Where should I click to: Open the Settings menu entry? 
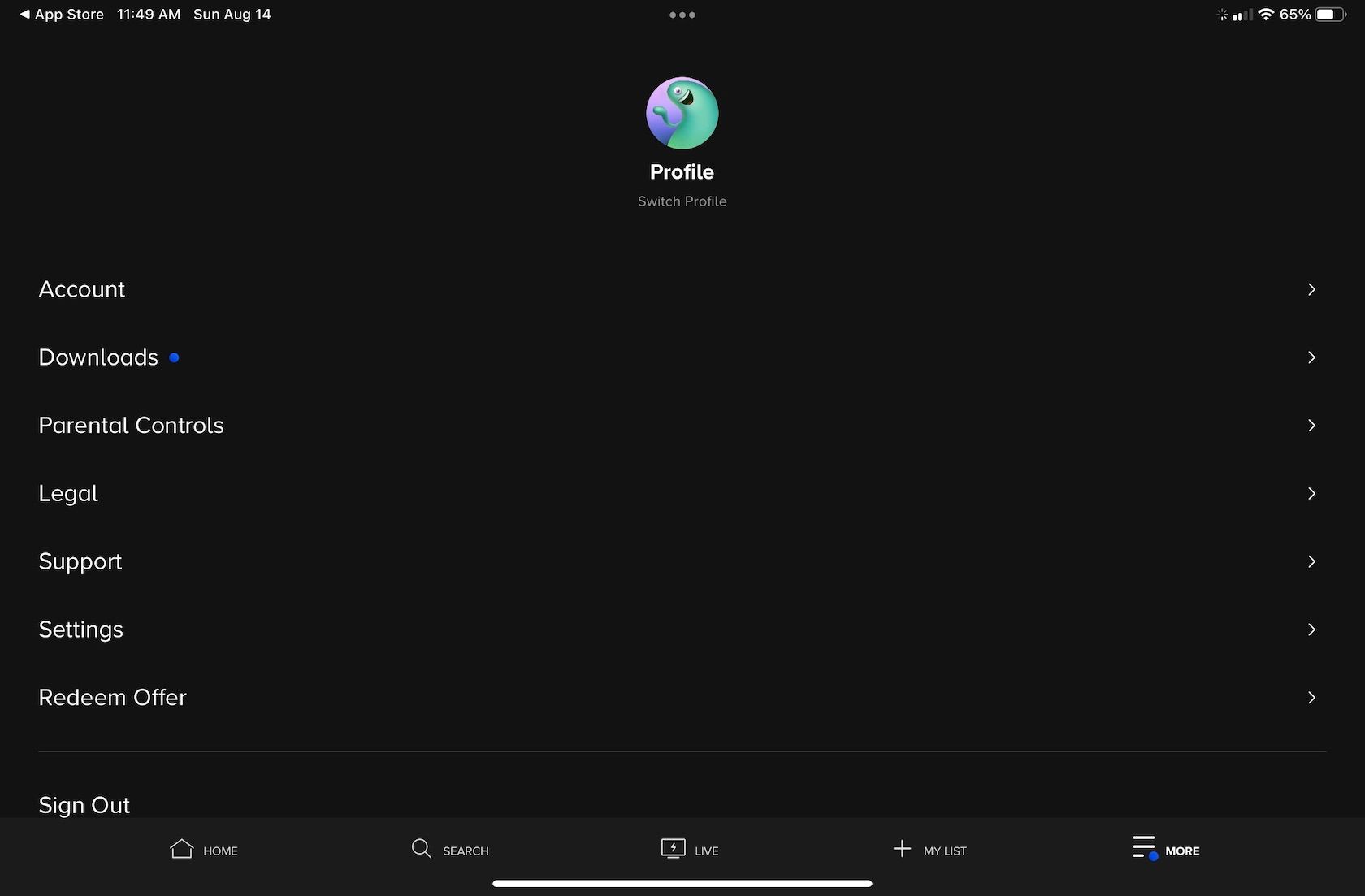point(682,630)
